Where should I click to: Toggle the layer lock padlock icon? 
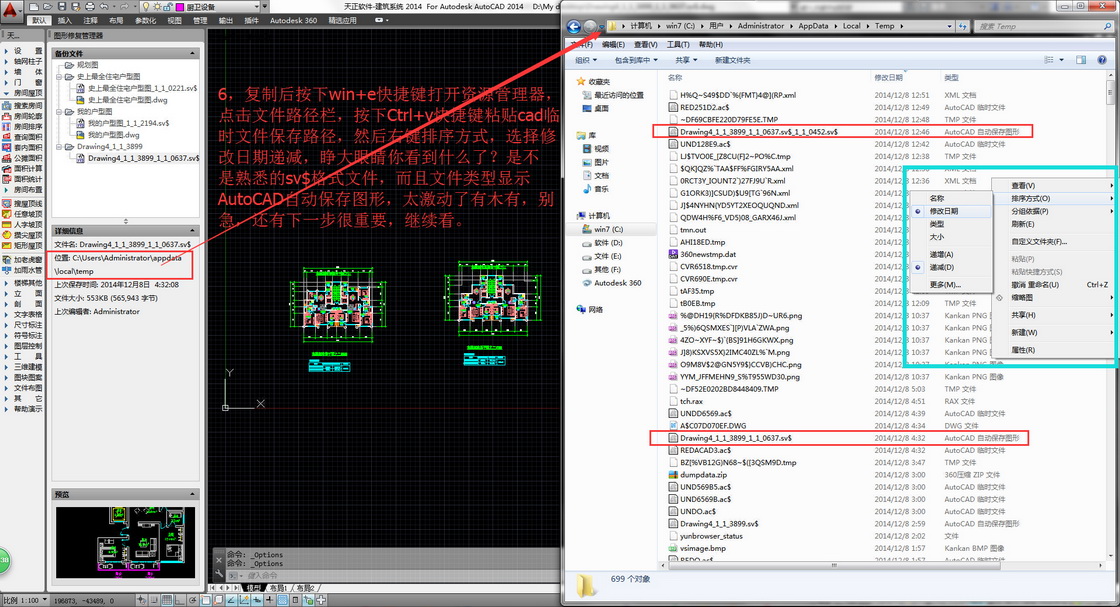(x=167, y=6)
